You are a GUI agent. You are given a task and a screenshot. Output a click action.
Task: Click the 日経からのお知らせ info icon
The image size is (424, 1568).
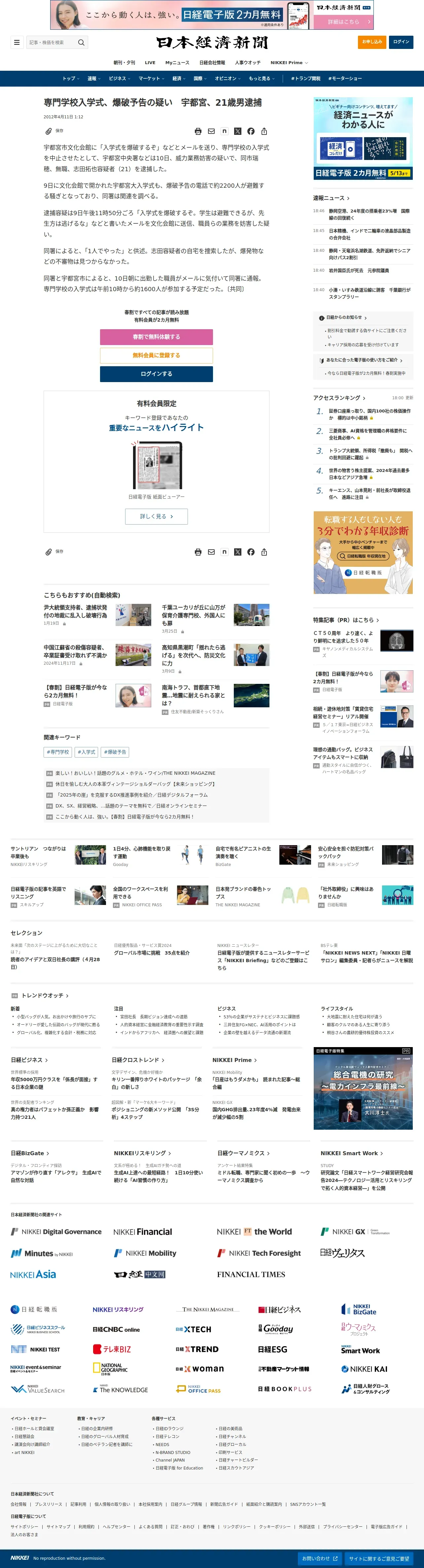point(322,318)
